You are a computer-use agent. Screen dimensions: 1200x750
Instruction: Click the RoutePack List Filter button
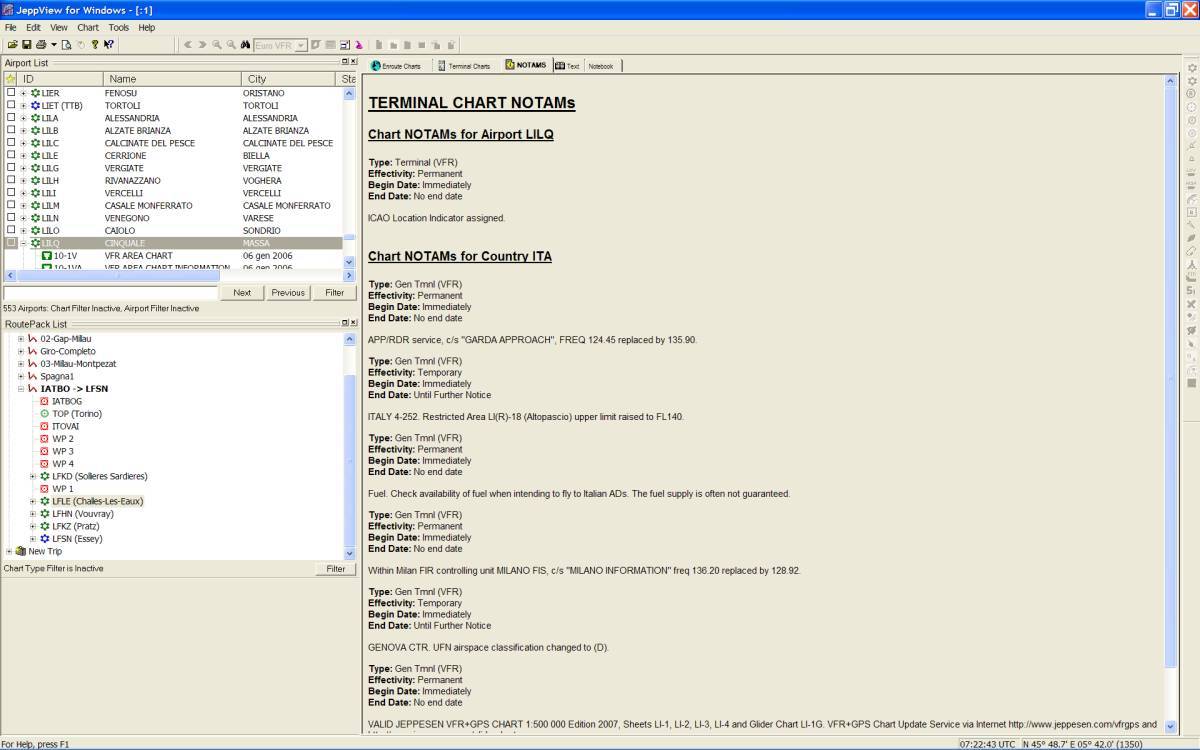336,569
